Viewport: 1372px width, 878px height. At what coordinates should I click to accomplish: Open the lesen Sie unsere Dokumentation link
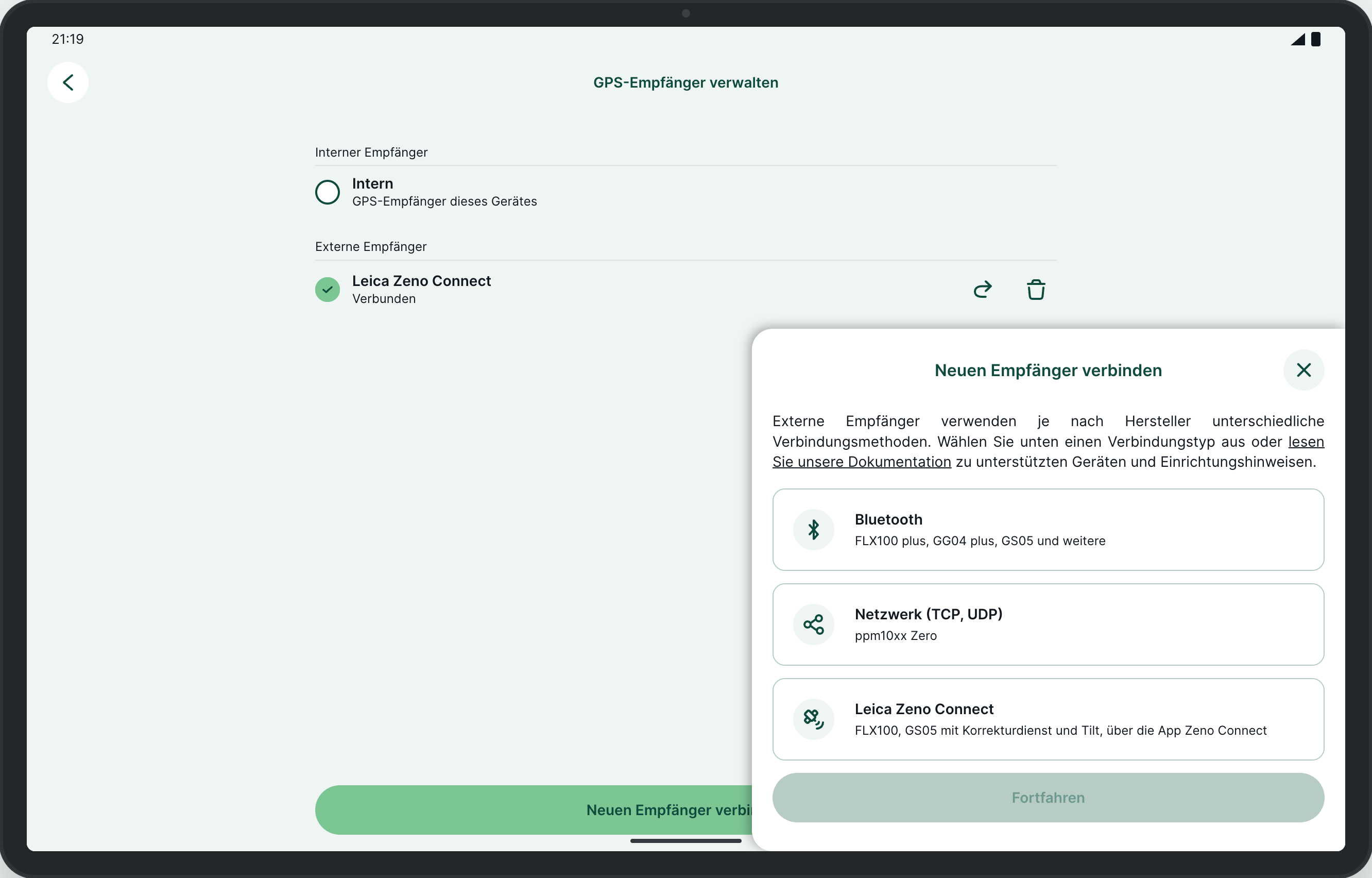pyautogui.click(x=862, y=462)
